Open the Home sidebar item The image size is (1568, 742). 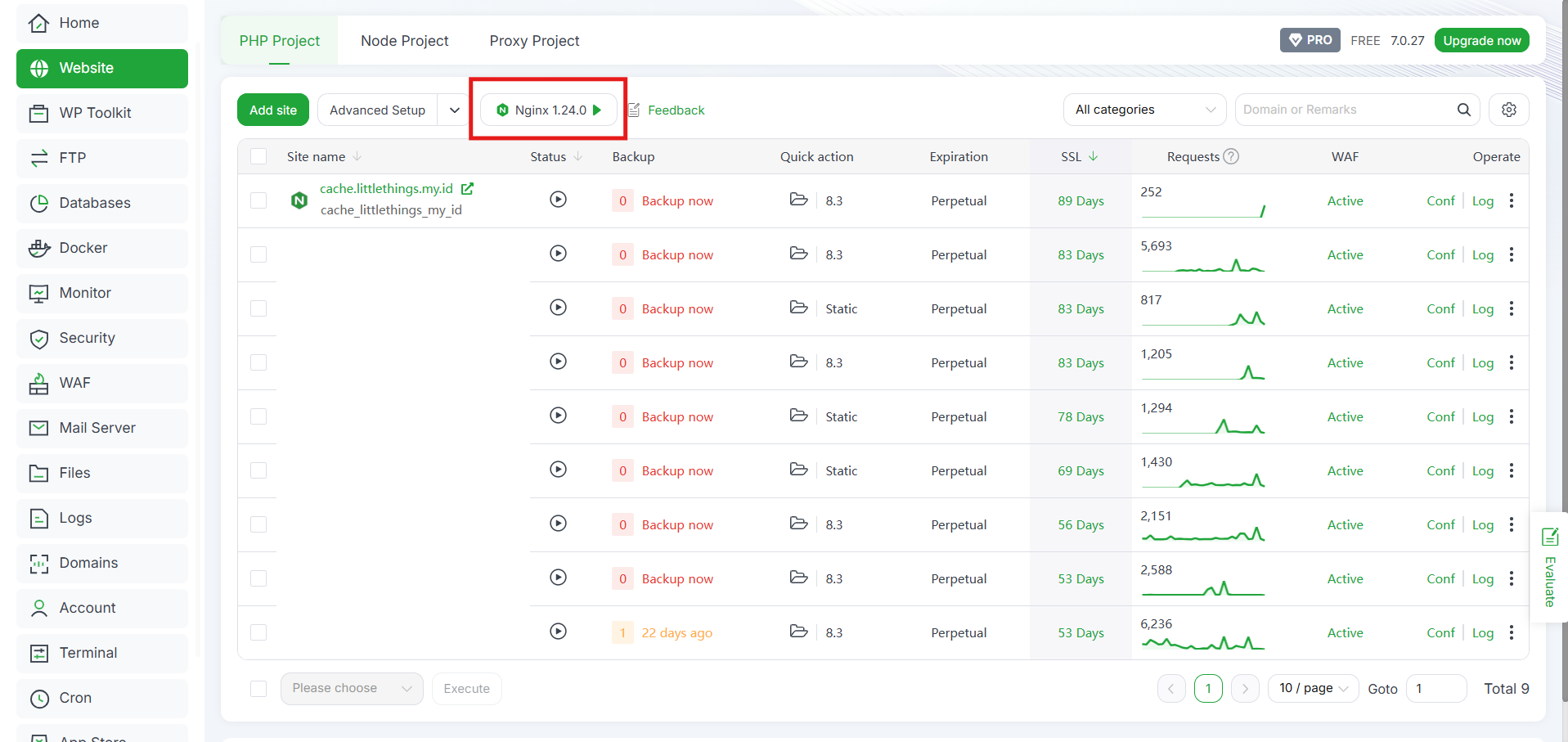pos(102,23)
